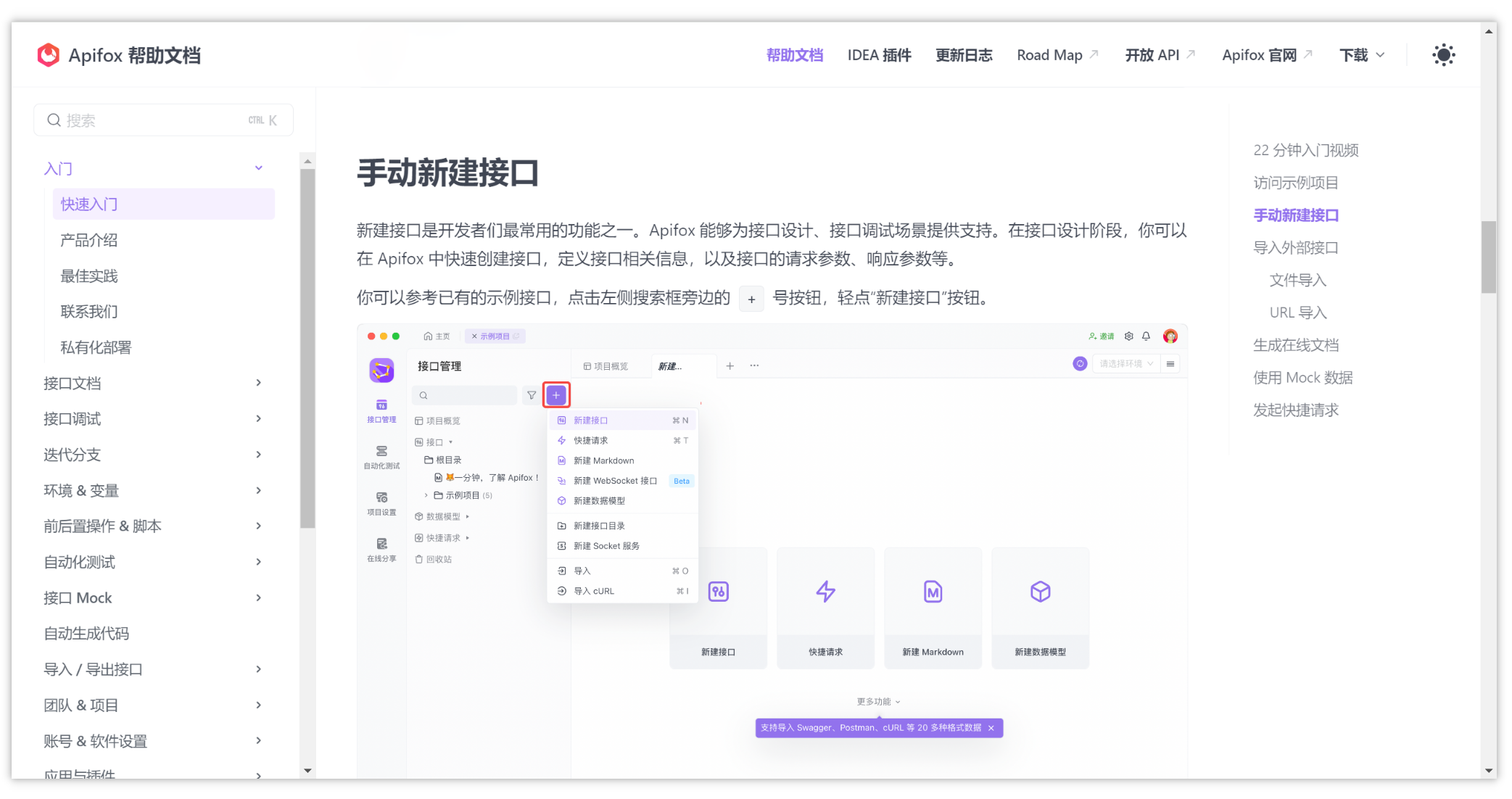Click the filter funnel icon beside the search box
The width and height of the screenshot is (1512, 799).
(532, 395)
